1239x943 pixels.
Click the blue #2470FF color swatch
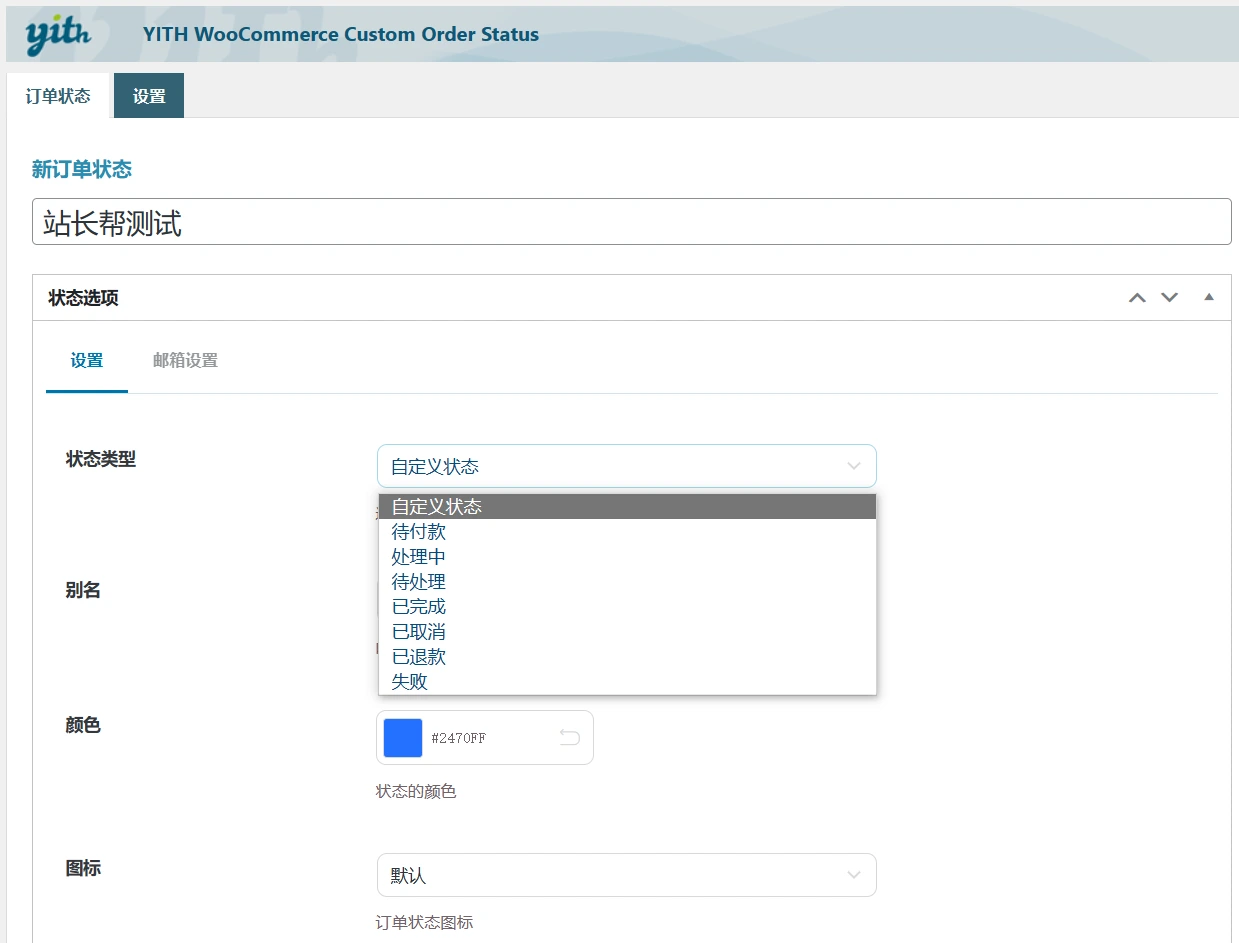(403, 738)
